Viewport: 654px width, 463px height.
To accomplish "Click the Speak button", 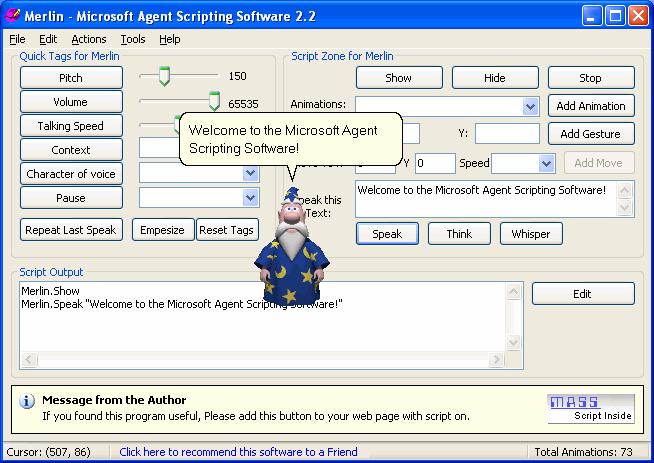I will [387, 234].
